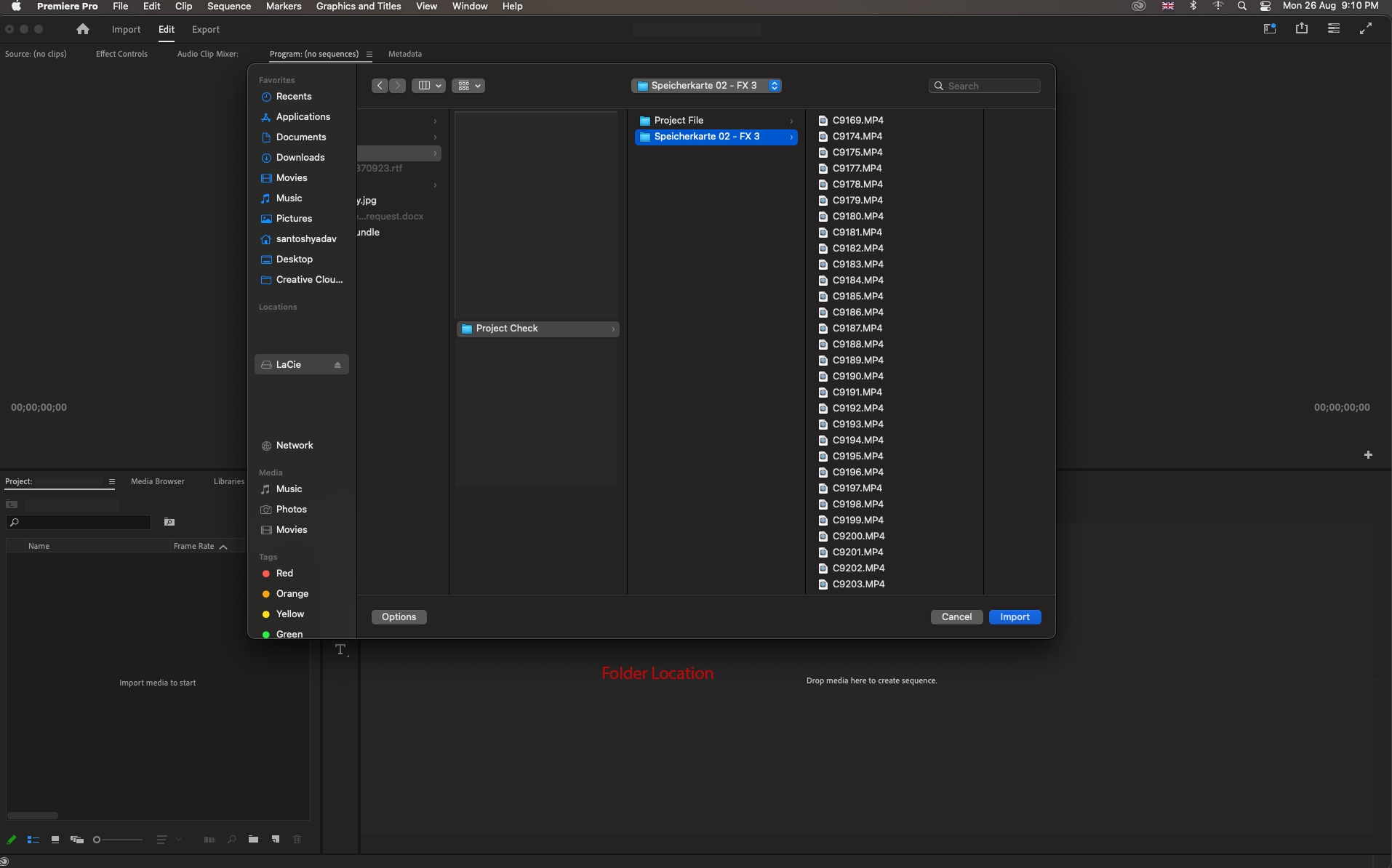
Task: Open macOS Spotlight search
Action: click(x=1242, y=6)
